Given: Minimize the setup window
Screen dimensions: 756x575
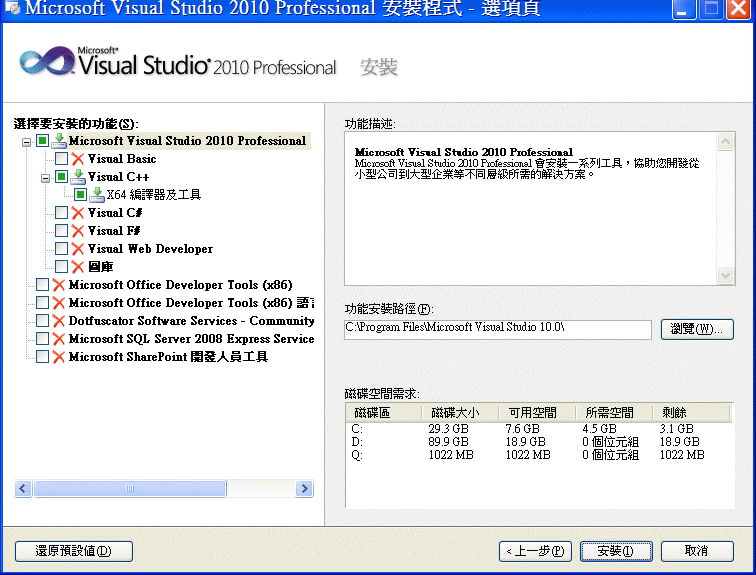Looking at the screenshot, I should [x=683, y=9].
